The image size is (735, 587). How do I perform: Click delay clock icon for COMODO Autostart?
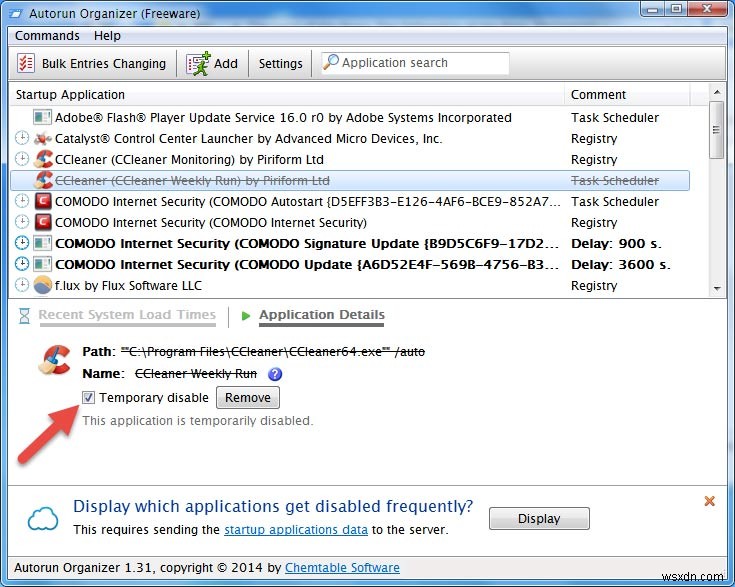[x=22, y=201]
